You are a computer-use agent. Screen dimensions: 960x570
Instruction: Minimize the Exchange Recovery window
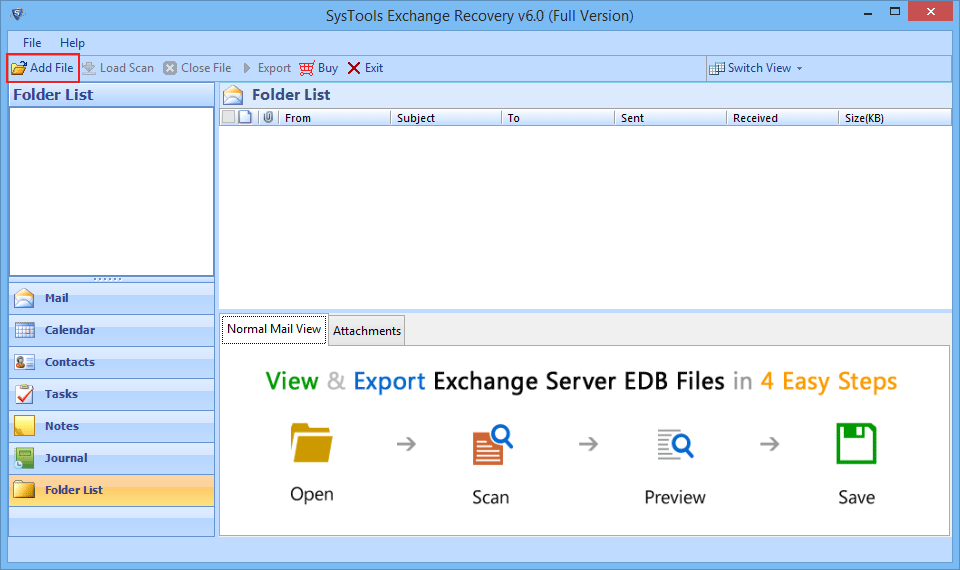point(868,12)
